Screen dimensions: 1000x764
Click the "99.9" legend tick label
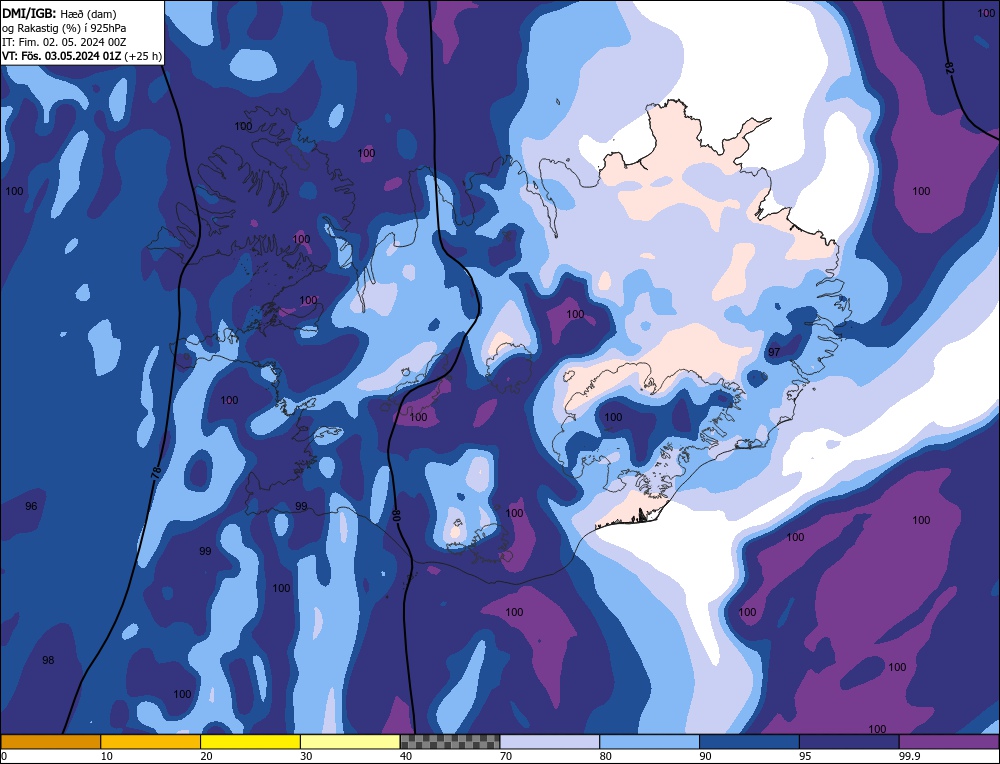click(x=910, y=756)
